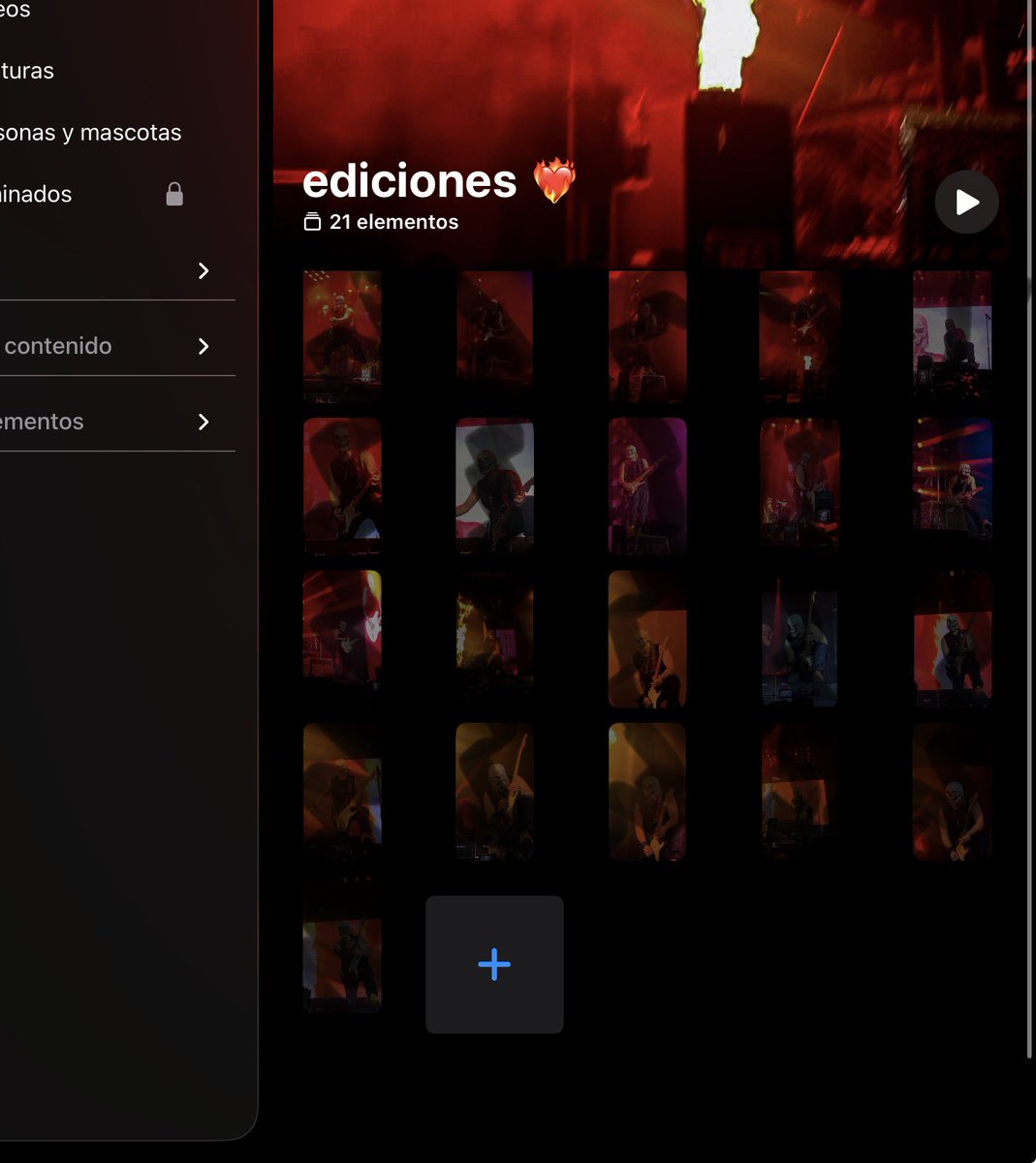Viewport: 1036px width, 1163px height.
Task: Select the "turas" sidebar entry
Action: click(27, 71)
